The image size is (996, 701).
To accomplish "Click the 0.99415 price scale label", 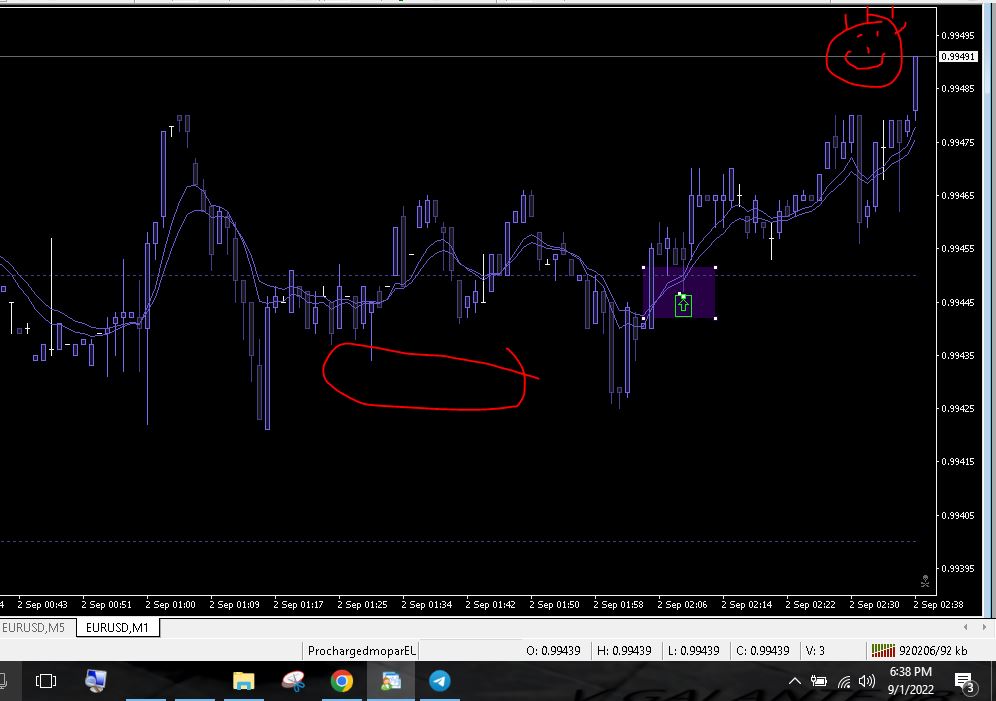I will 958,462.
